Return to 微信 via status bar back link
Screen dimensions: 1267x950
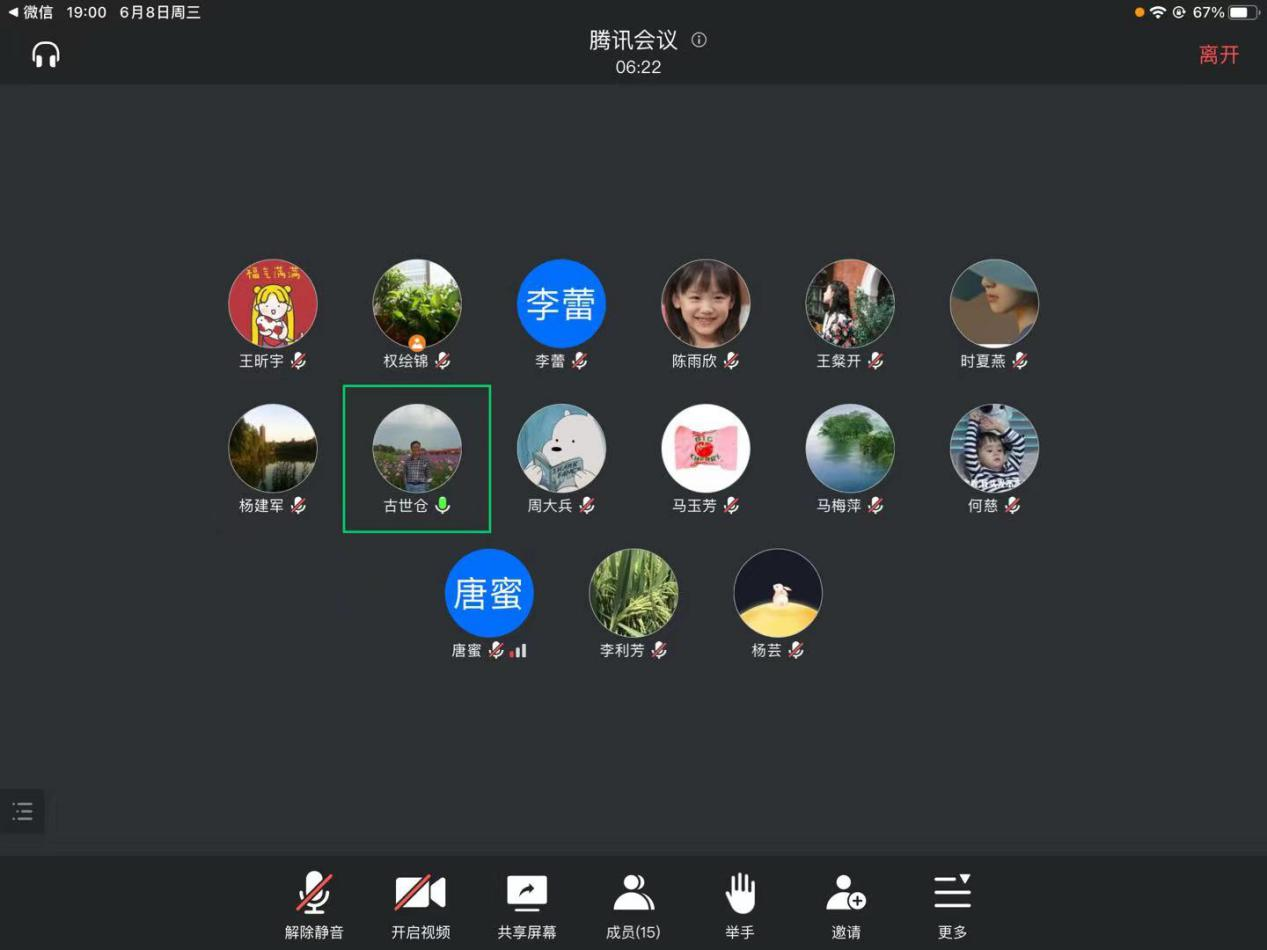tap(30, 12)
